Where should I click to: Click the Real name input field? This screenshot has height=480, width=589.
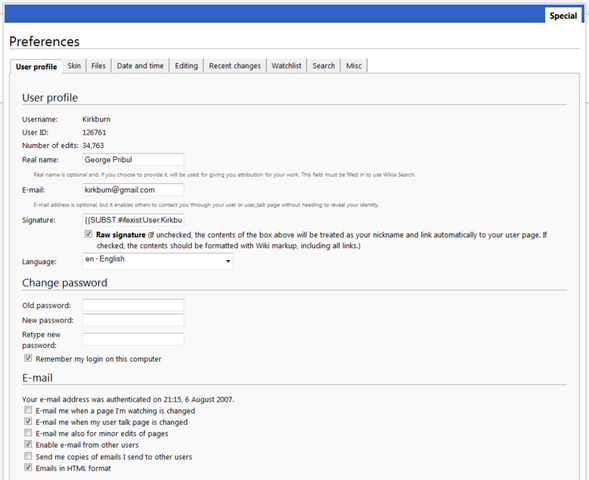coord(133,160)
